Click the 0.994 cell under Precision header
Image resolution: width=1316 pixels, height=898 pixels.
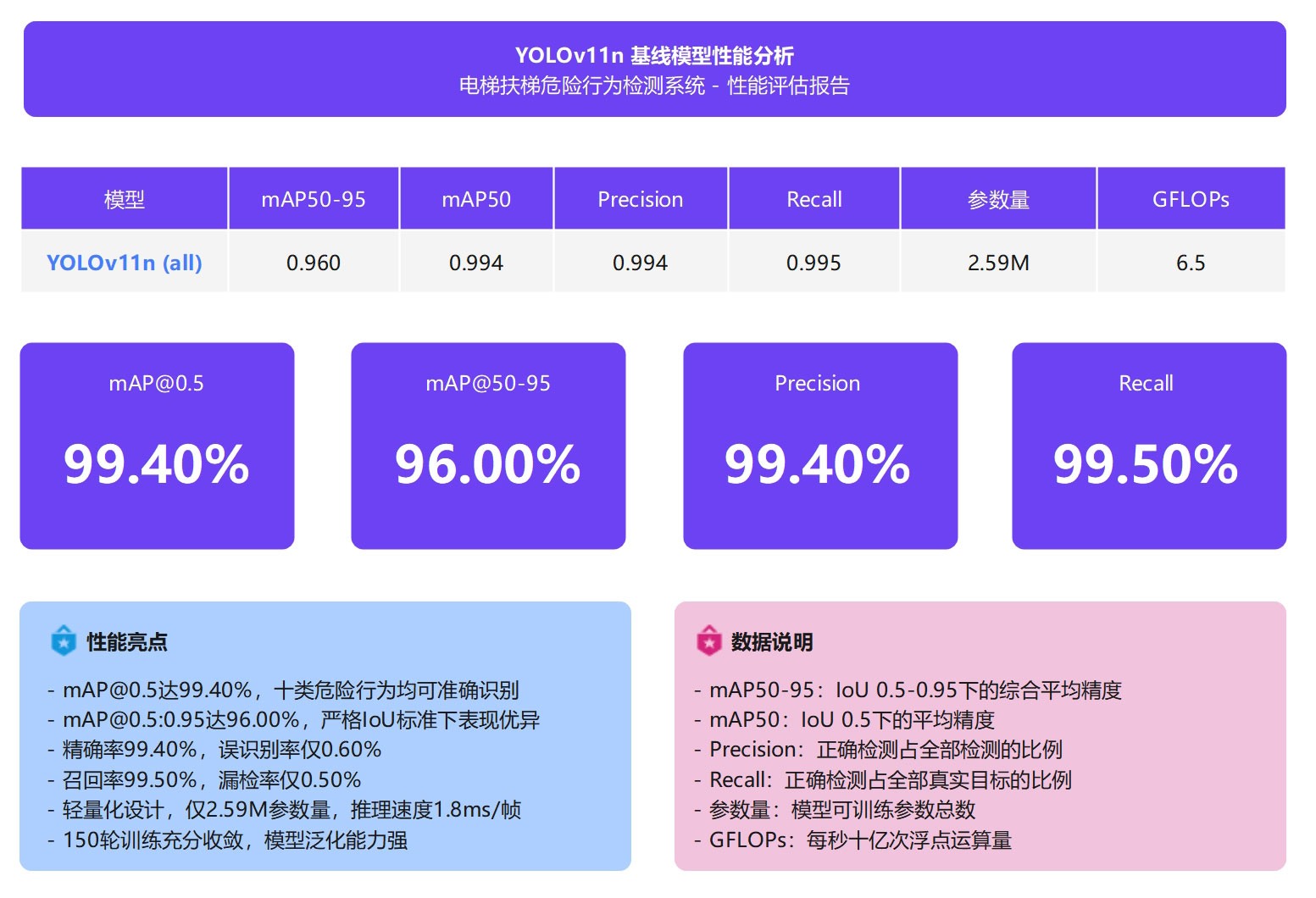pos(641,263)
